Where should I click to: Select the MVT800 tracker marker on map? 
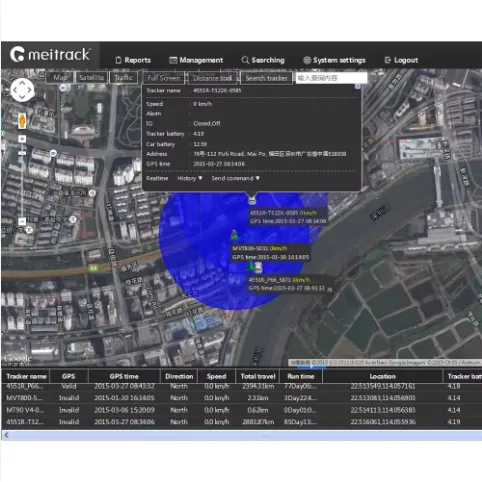pos(235,235)
